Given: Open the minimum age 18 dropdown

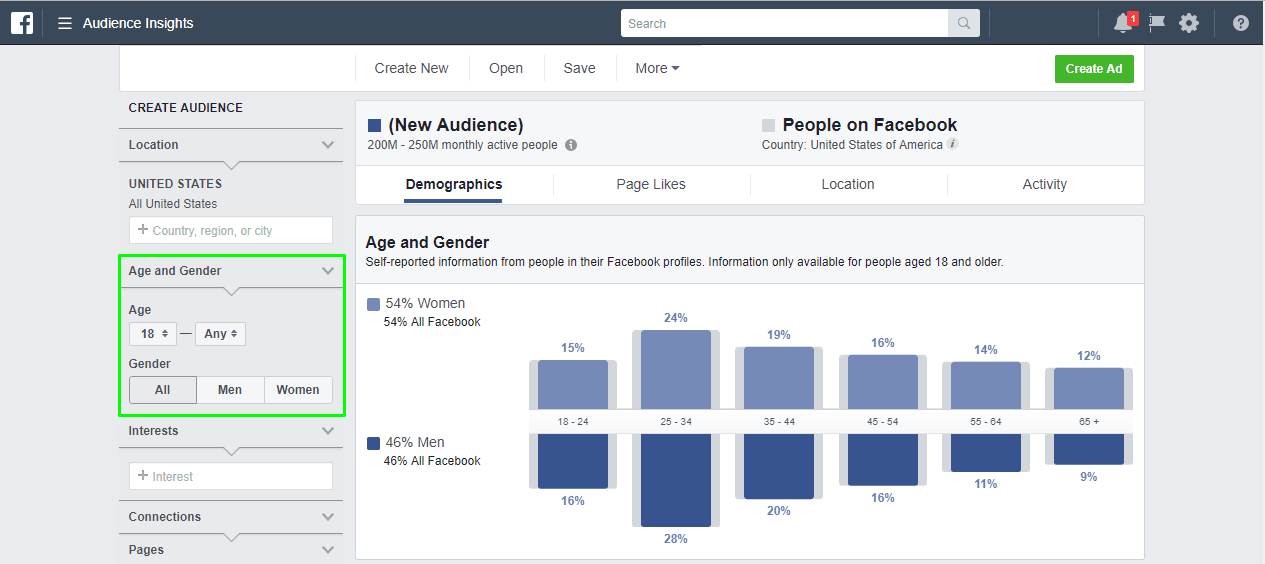Looking at the screenshot, I should pos(153,334).
